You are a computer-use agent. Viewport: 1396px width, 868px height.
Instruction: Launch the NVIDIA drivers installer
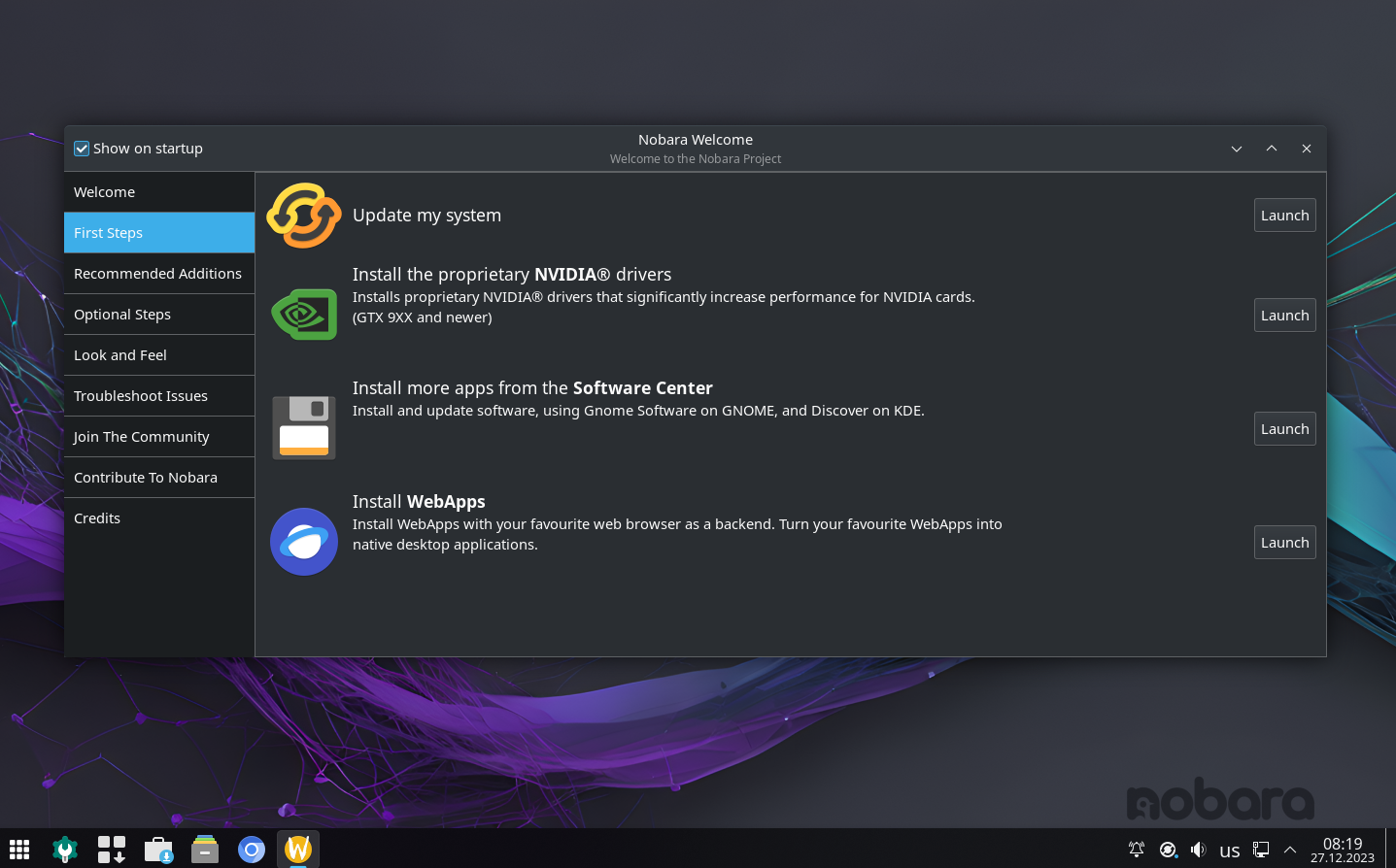1284,316
